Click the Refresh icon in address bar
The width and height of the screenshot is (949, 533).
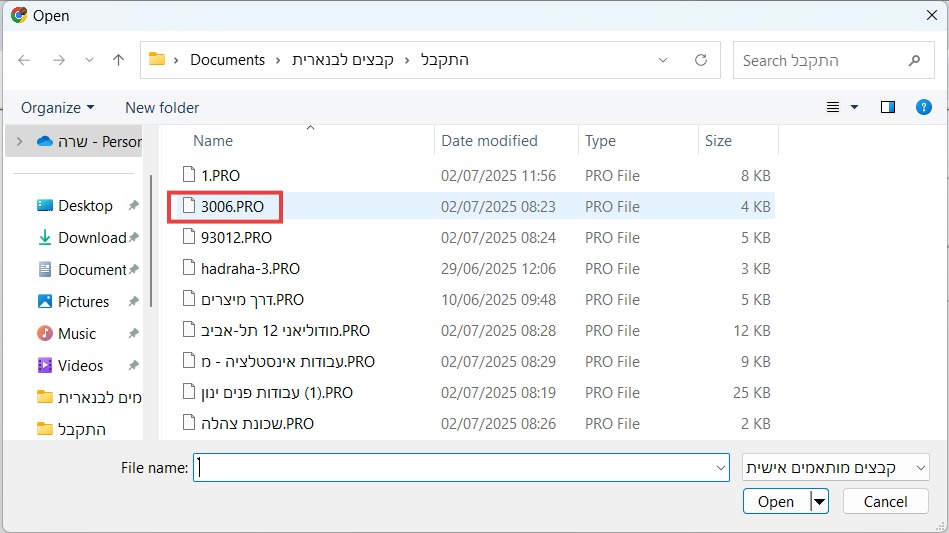click(701, 60)
